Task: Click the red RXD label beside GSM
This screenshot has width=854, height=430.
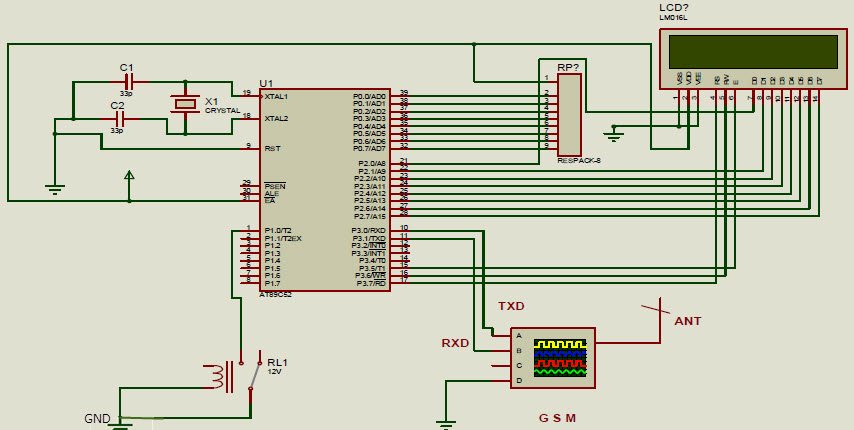Action: tap(455, 343)
